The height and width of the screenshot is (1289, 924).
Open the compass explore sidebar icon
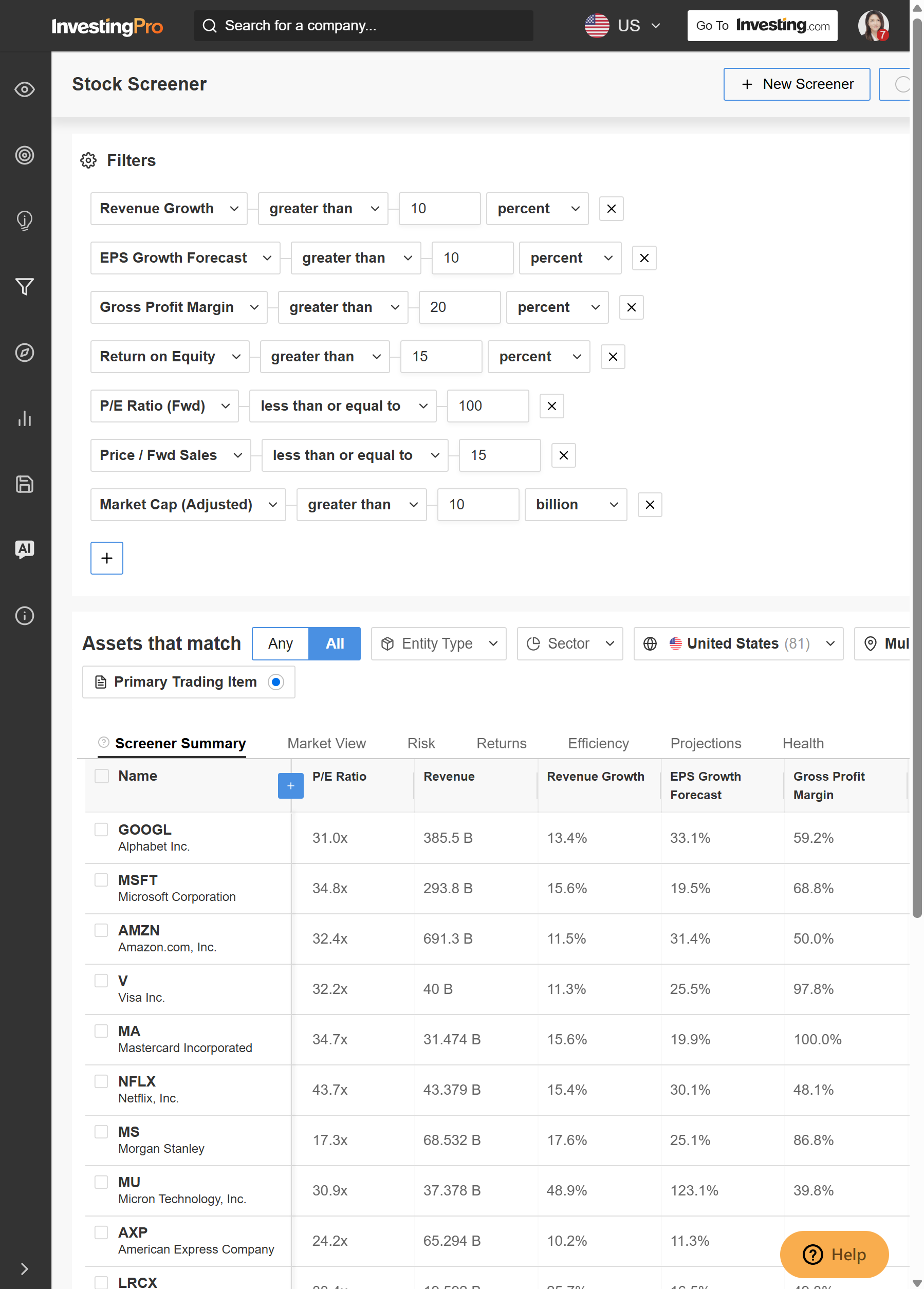[25, 353]
